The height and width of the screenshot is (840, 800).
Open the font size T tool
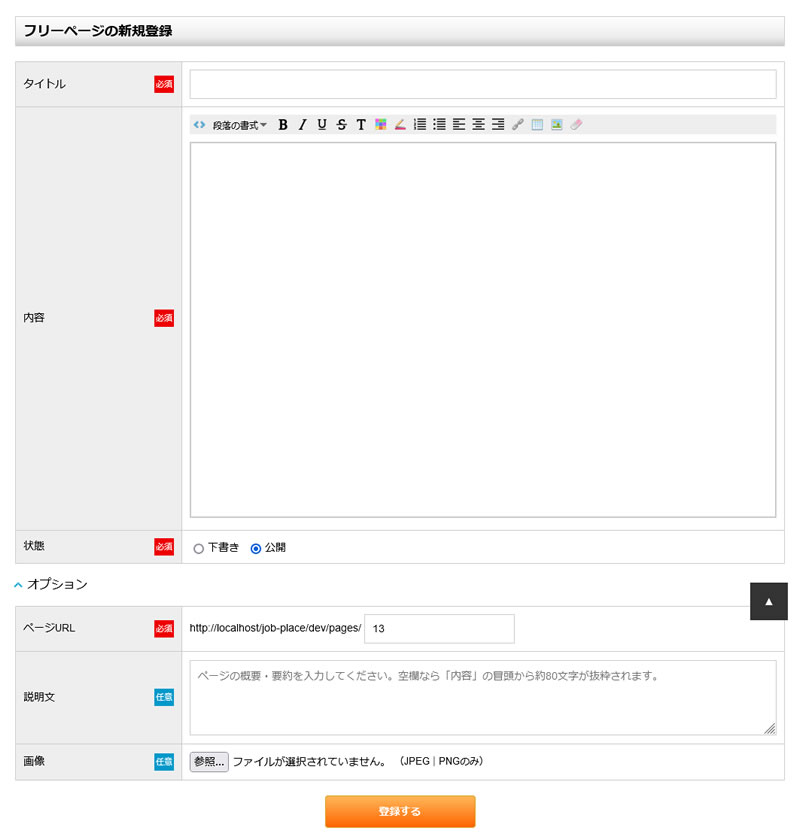(x=361, y=125)
